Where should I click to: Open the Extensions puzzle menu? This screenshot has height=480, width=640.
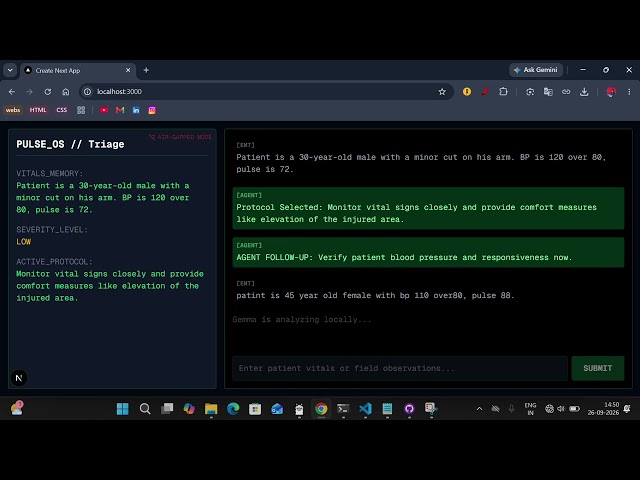coord(503,92)
